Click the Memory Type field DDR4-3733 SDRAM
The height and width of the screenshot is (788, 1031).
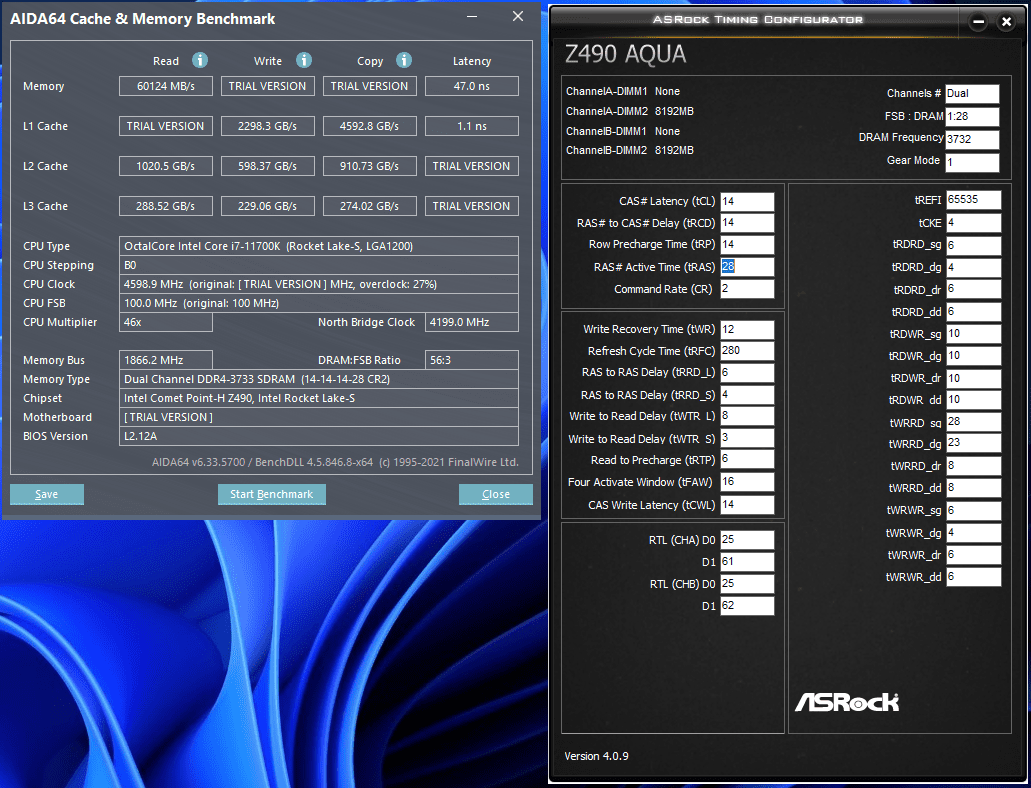(x=319, y=380)
